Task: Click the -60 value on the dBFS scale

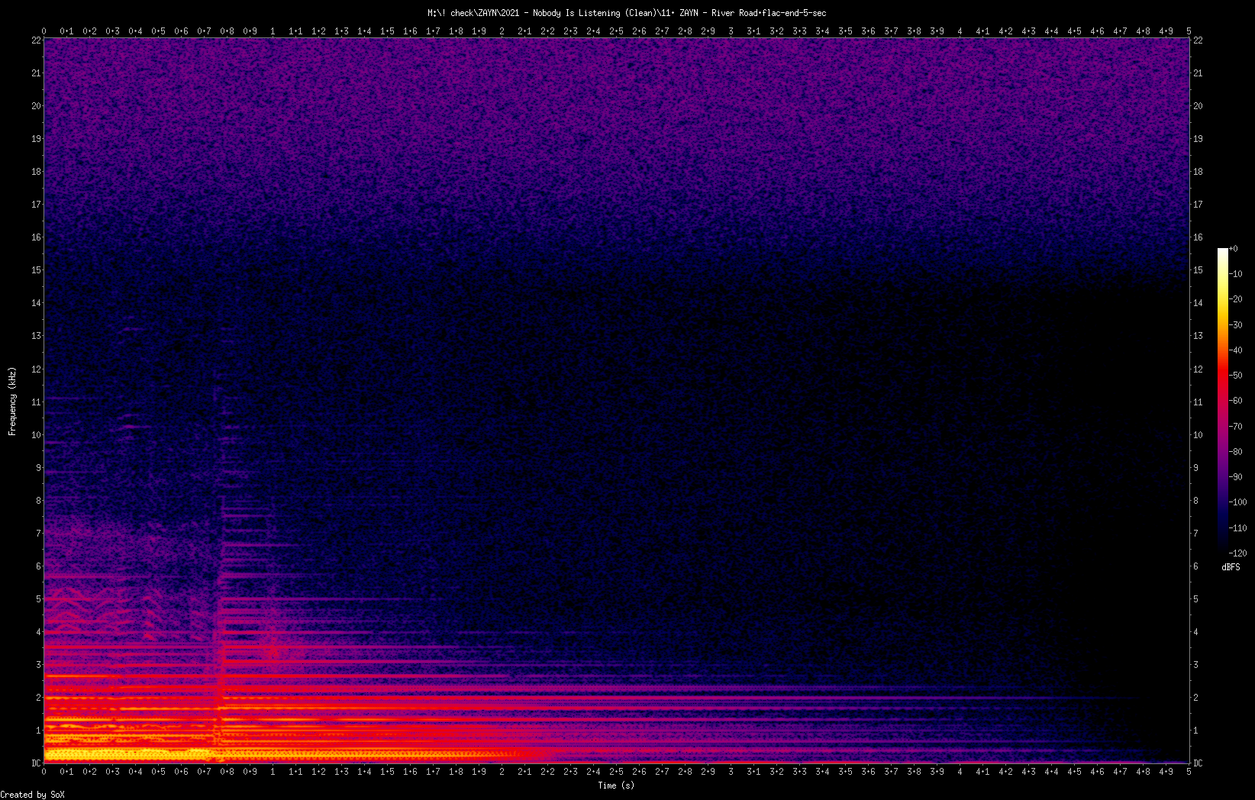Action: point(1237,401)
